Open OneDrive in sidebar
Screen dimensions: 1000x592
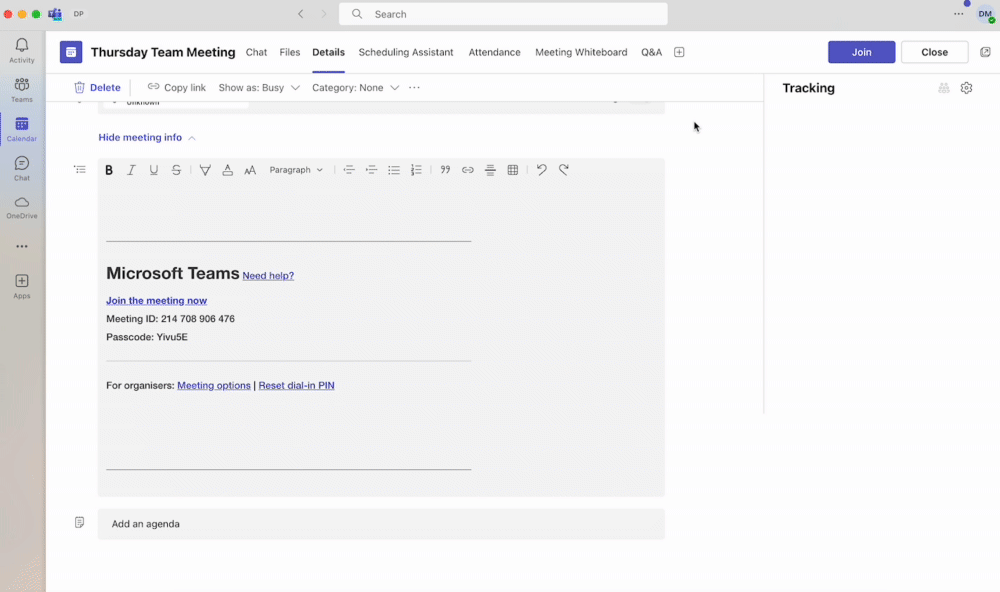[x=22, y=208]
